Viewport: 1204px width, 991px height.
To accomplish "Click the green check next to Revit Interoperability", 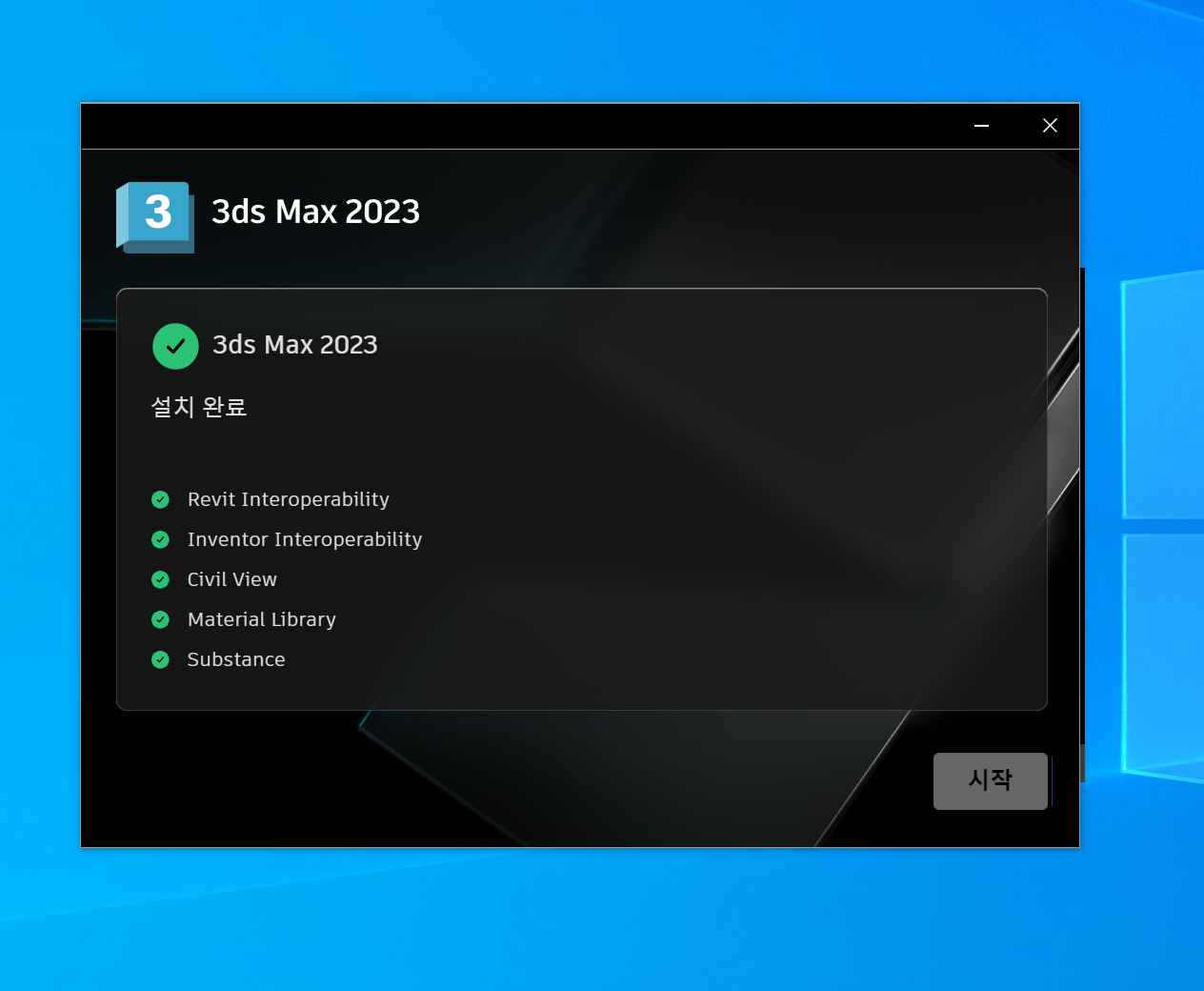I will (160, 499).
